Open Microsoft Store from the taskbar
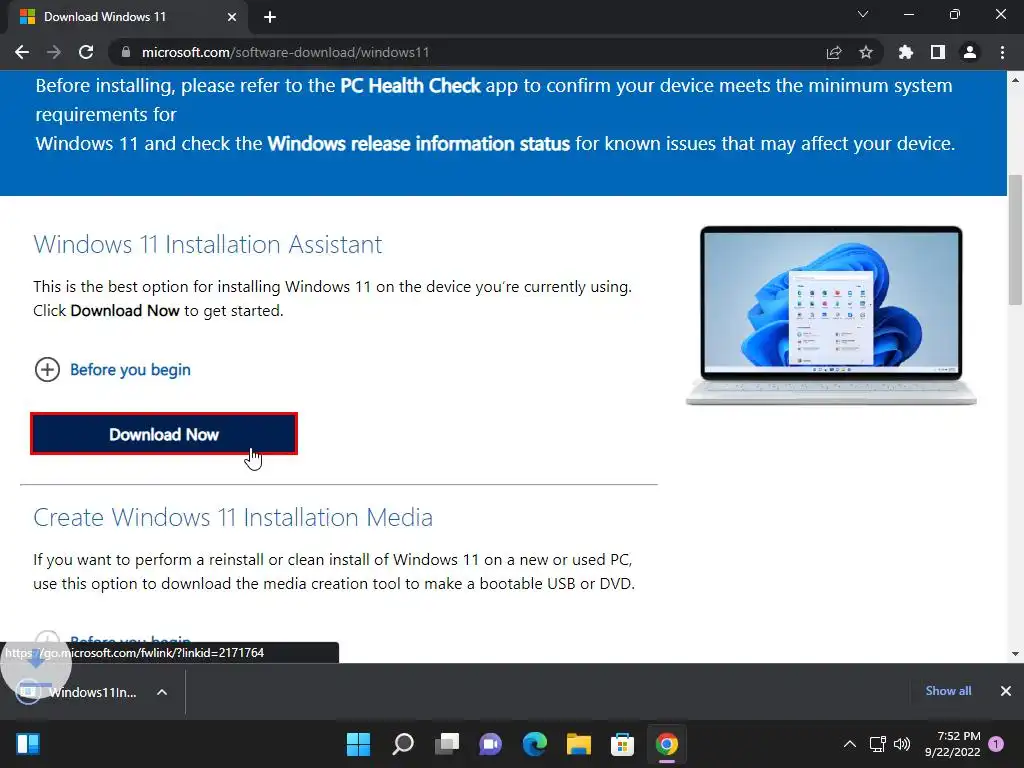Viewport: 1024px width, 768px height. click(622, 744)
